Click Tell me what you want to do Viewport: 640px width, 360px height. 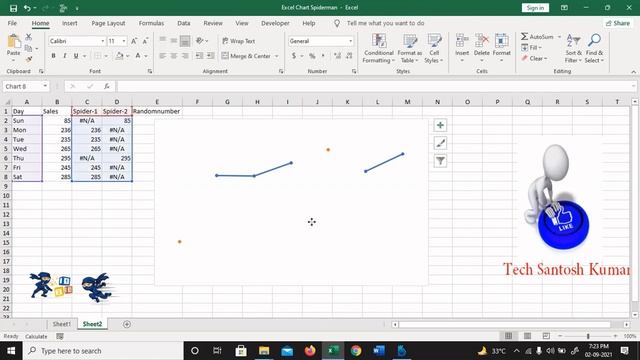tap(385, 23)
